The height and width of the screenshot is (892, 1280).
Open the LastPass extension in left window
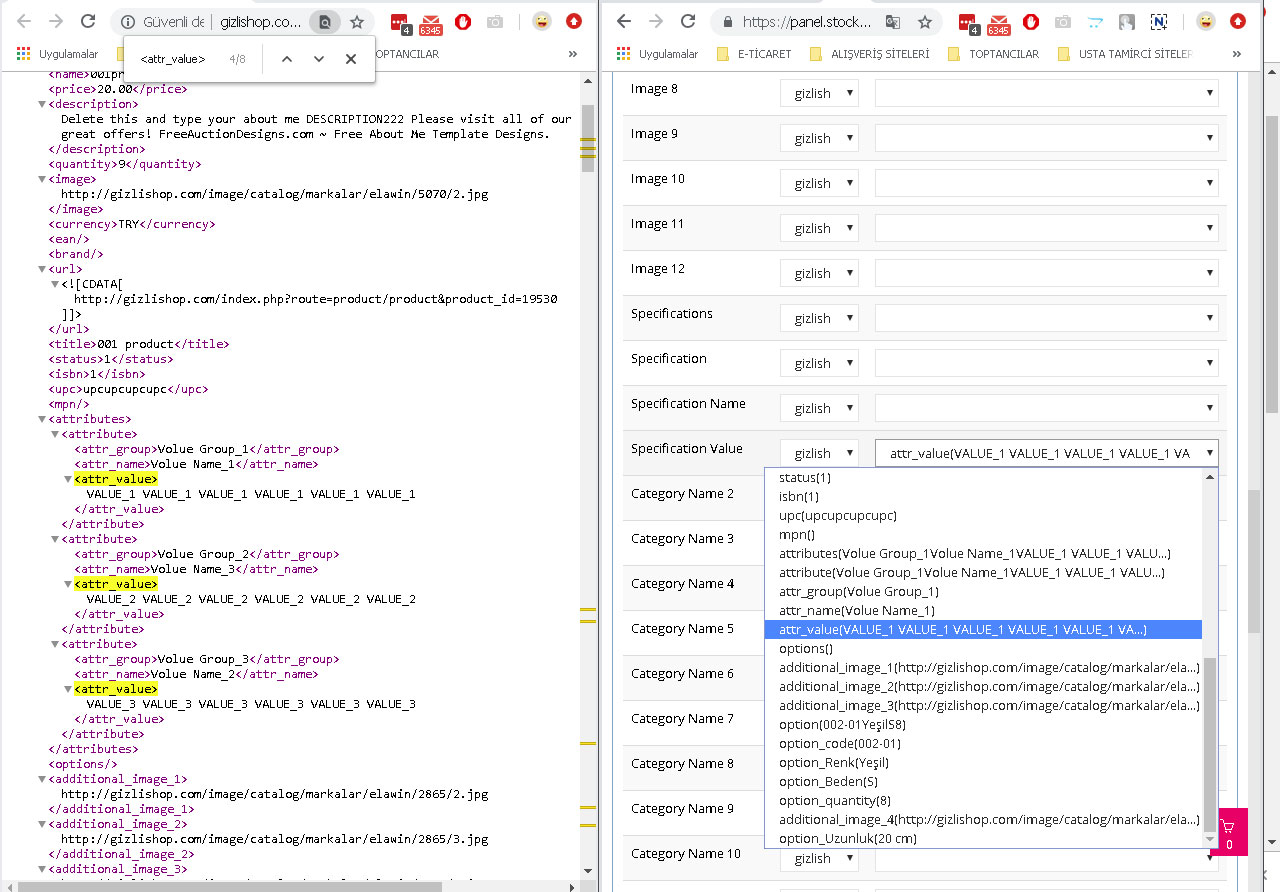tap(399, 21)
